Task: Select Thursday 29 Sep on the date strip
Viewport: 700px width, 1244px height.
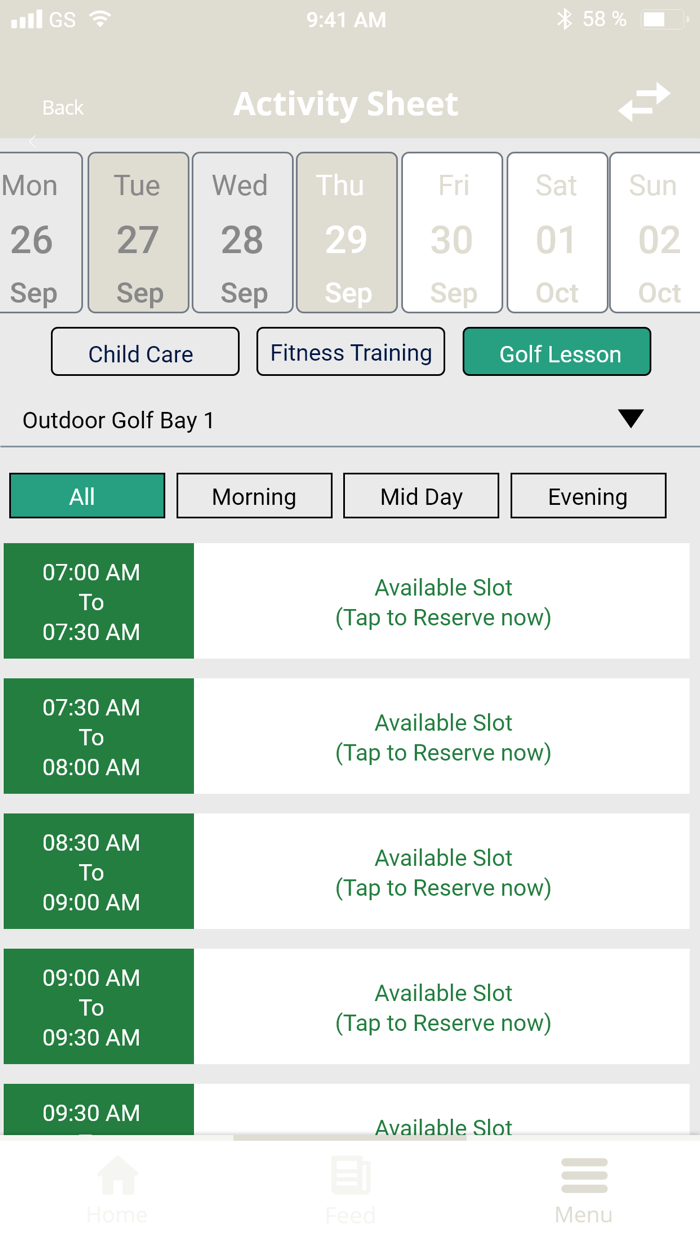Action: point(346,232)
